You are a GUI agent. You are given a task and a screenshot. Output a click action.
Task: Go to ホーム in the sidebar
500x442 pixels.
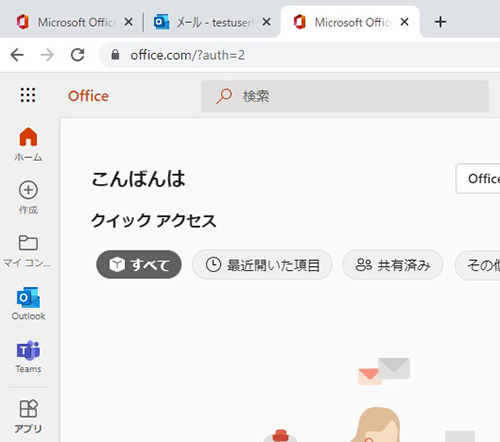(28, 144)
